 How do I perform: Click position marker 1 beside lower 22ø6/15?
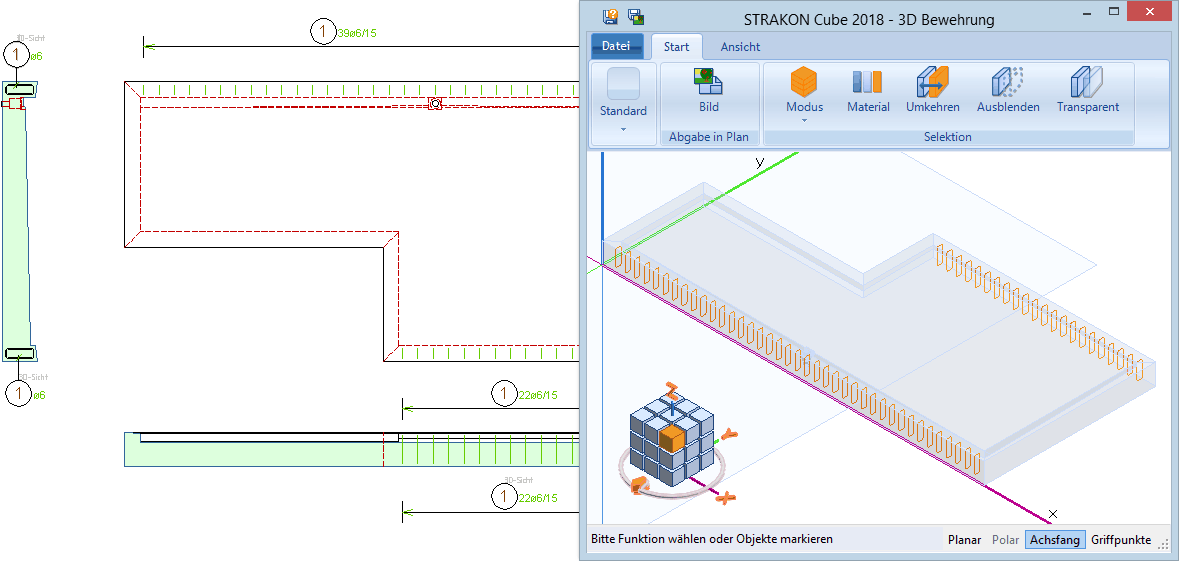coord(504,496)
